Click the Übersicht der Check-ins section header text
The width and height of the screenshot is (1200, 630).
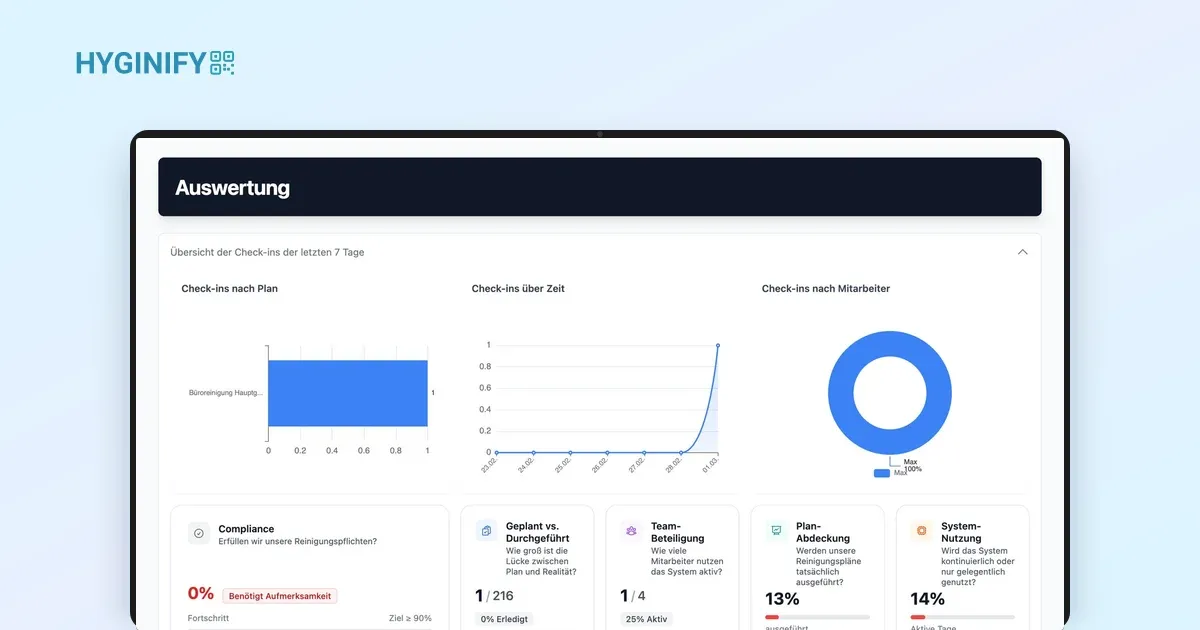268,252
